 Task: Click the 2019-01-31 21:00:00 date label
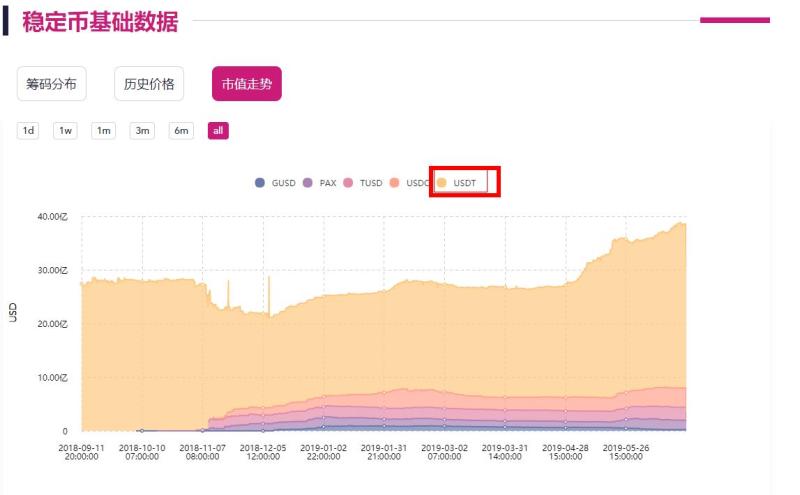tap(384, 452)
